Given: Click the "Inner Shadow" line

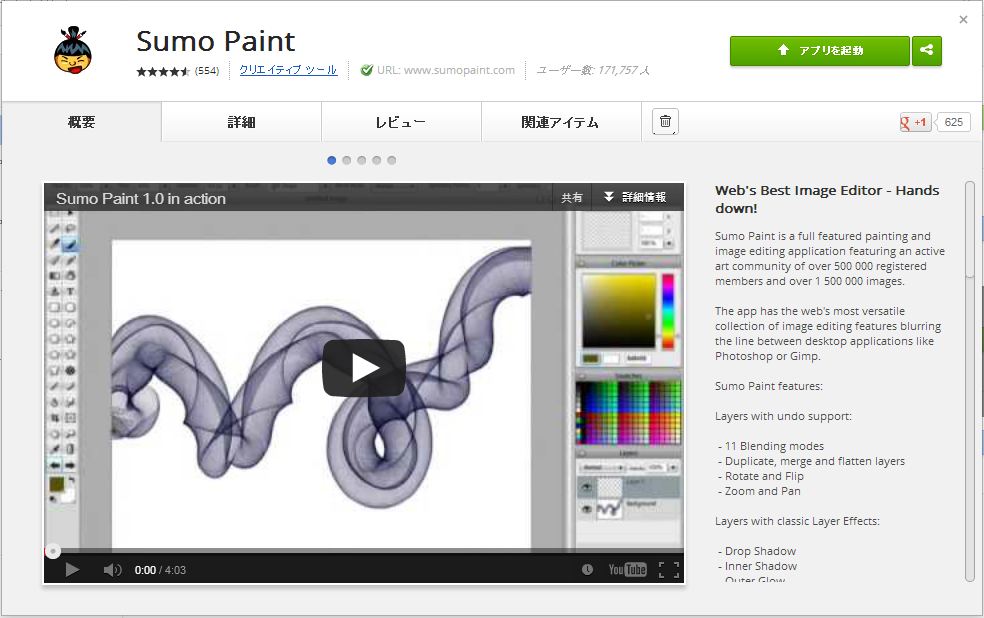Looking at the screenshot, I should 757,566.
